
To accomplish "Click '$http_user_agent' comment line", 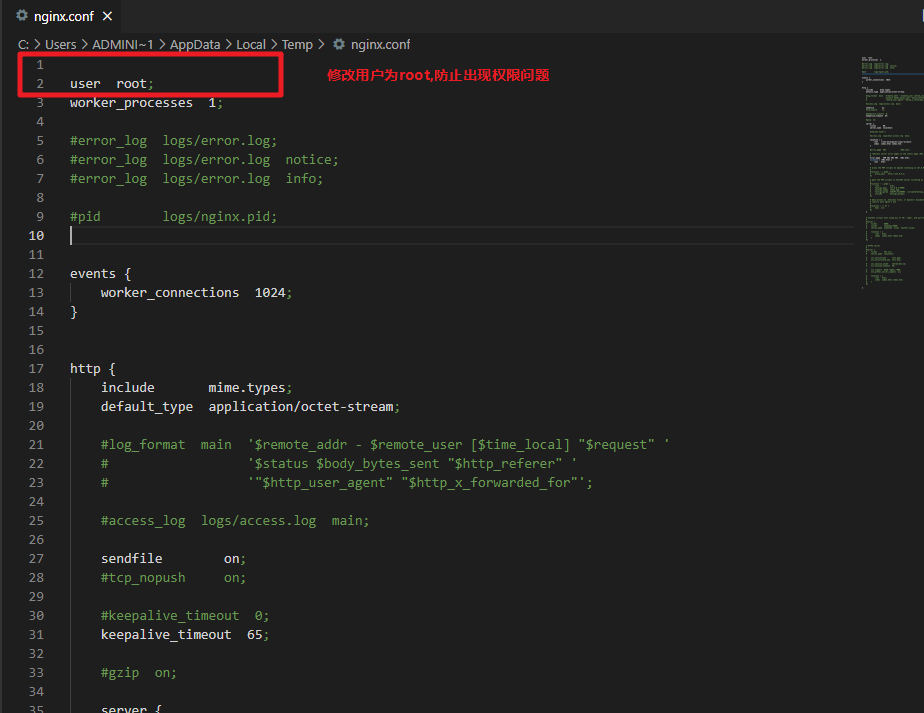I will [x=346, y=483].
